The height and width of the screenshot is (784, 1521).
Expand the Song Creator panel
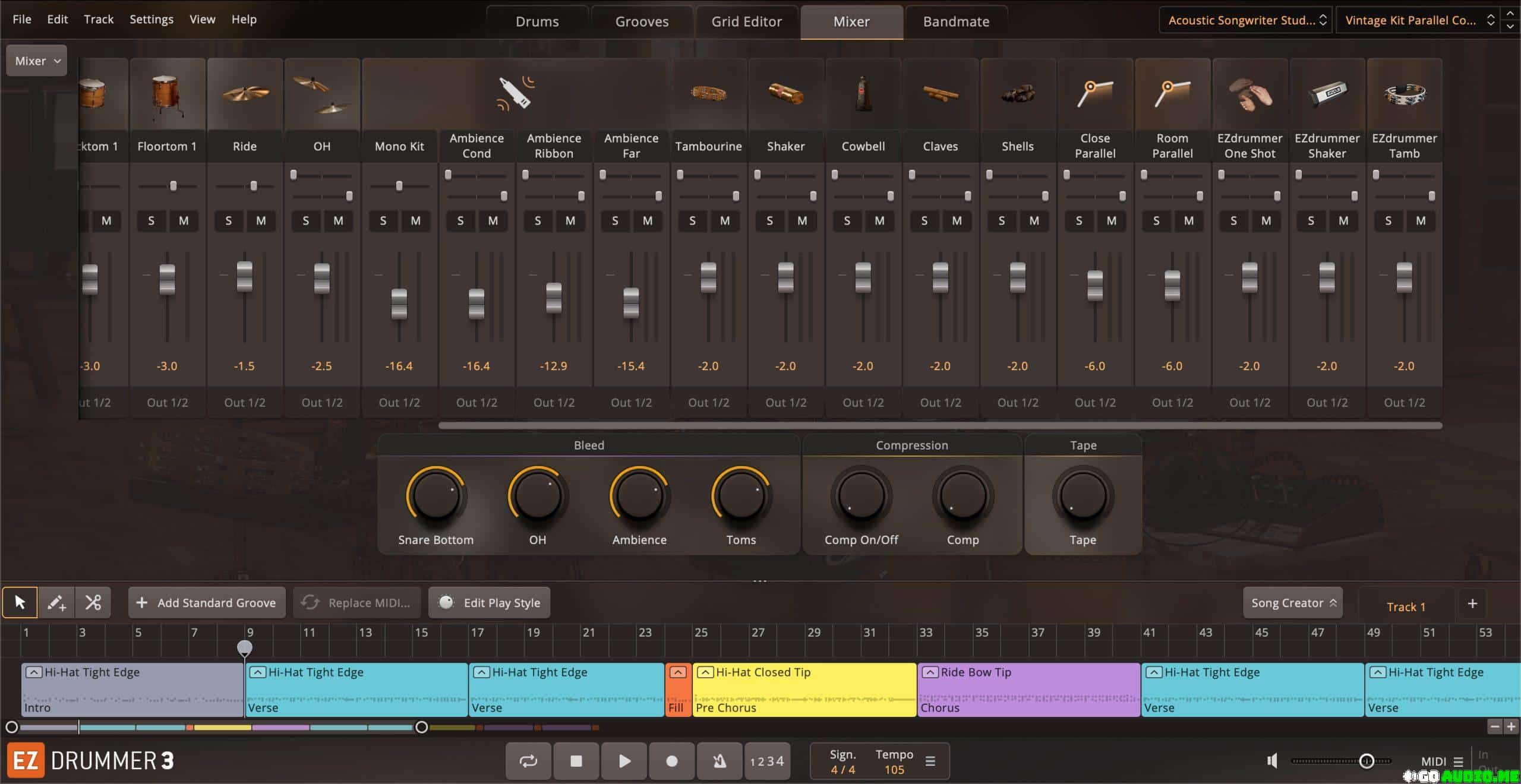coord(1293,603)
